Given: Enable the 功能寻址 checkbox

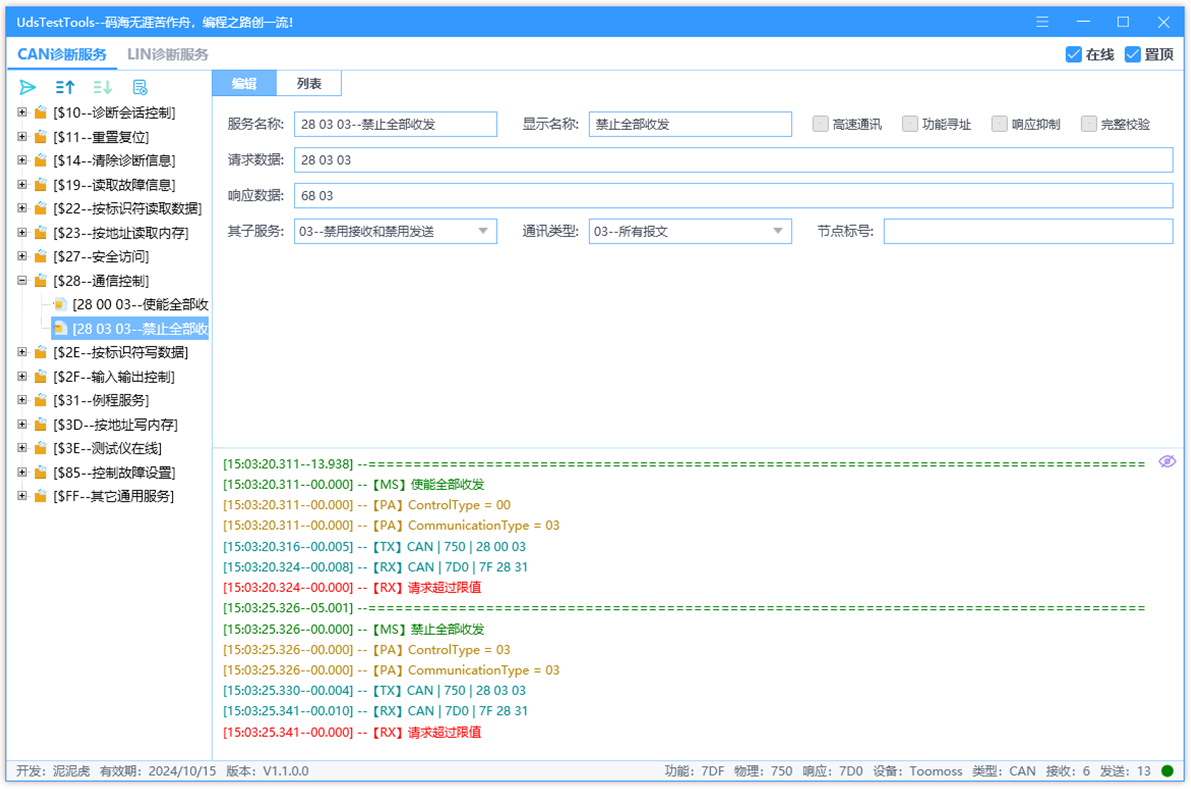Looking at the screenshot, I should click(910, 124).
